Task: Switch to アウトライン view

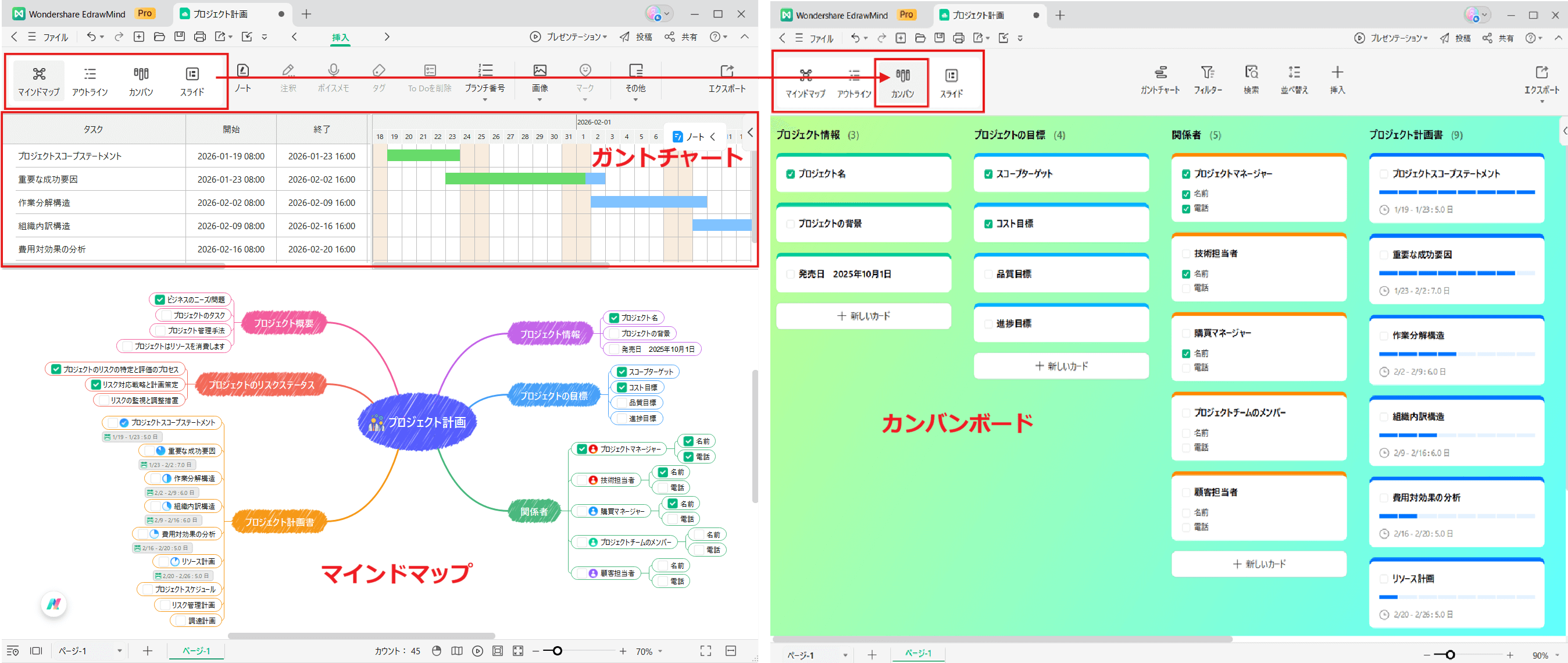Action: coord(90,80)
